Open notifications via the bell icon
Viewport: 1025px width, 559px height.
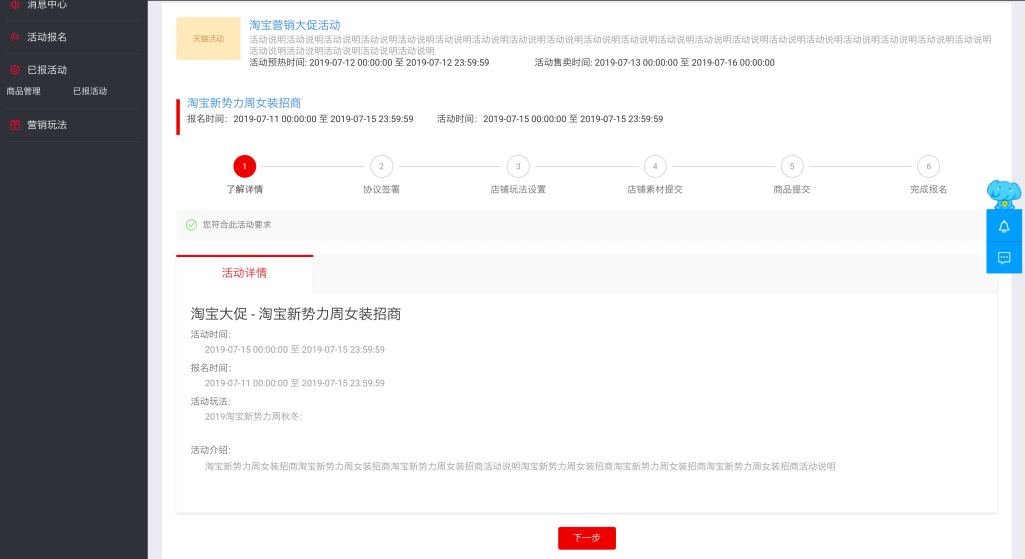click(x=1004, y=226)
